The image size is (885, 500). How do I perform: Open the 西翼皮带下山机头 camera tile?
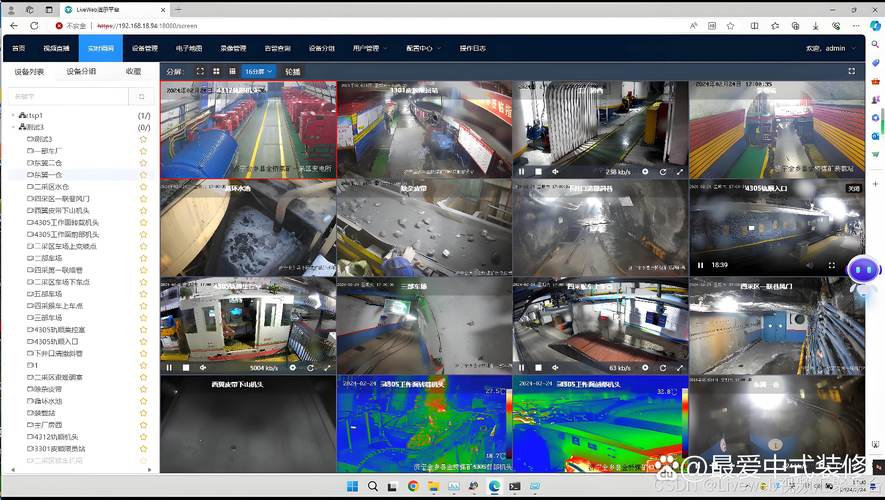pyautogui.click(x=248, y=424)
